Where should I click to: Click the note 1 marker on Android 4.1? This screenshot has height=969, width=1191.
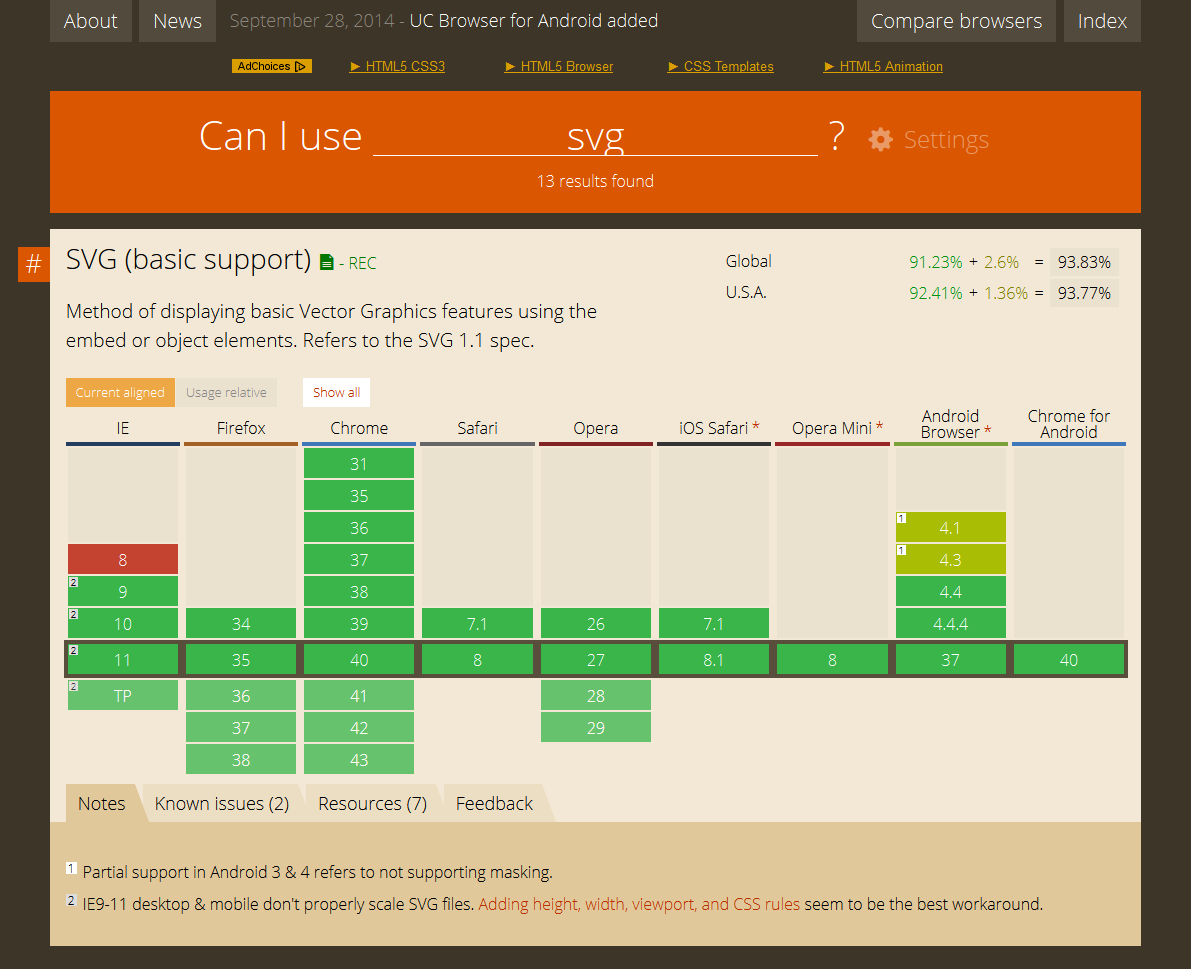[902, 519]
